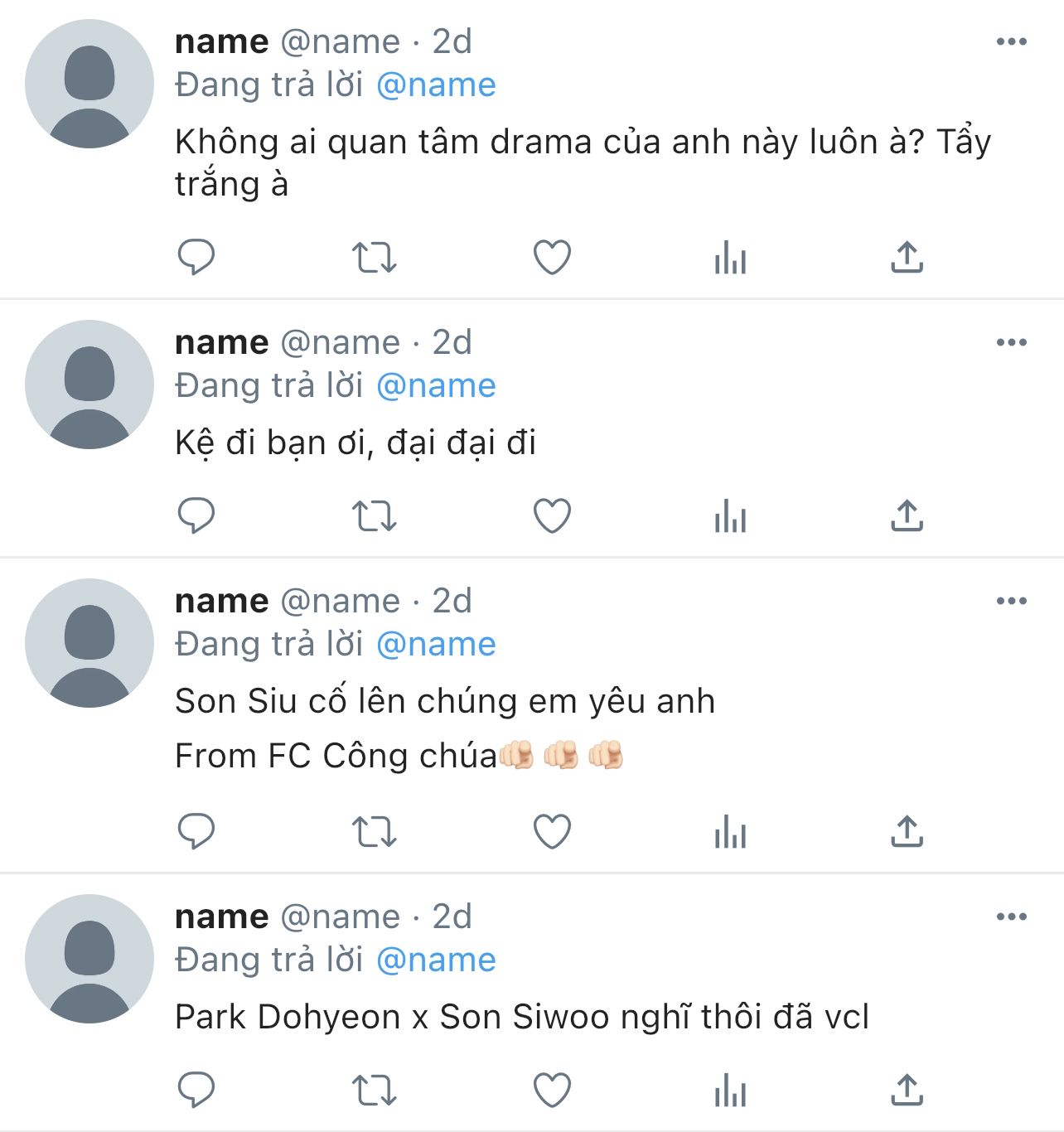Open @name mention link in "Không ai quan tâm" tweet
Screen dimensions: 1064x1132
point(436,85)
